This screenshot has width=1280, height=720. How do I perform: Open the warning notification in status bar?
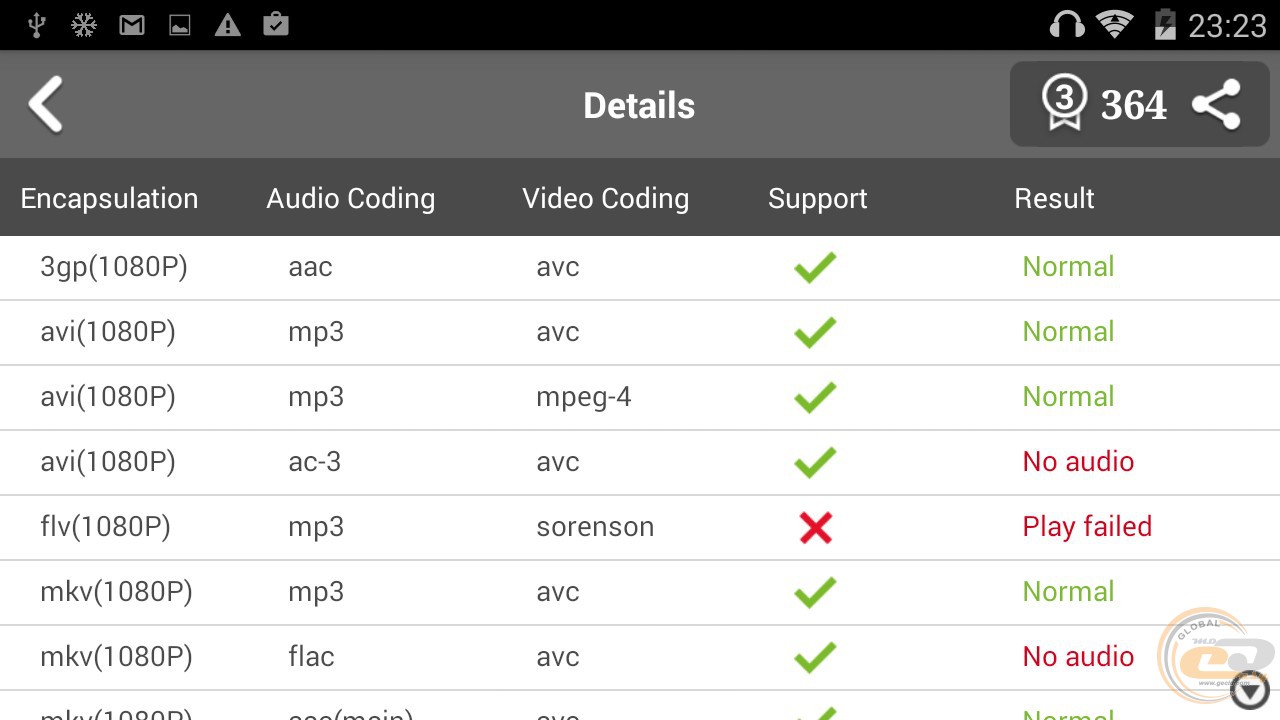[x=228, y=25]
